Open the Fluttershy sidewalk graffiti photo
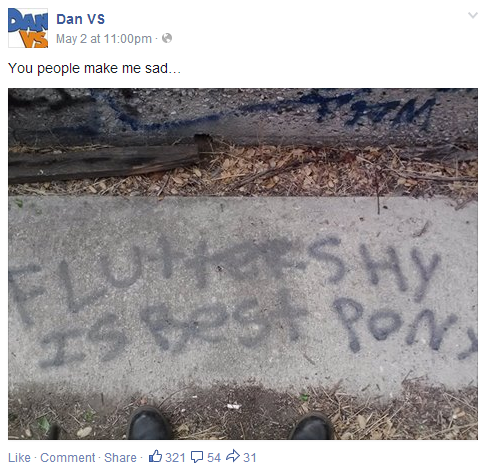 [243, 264]
